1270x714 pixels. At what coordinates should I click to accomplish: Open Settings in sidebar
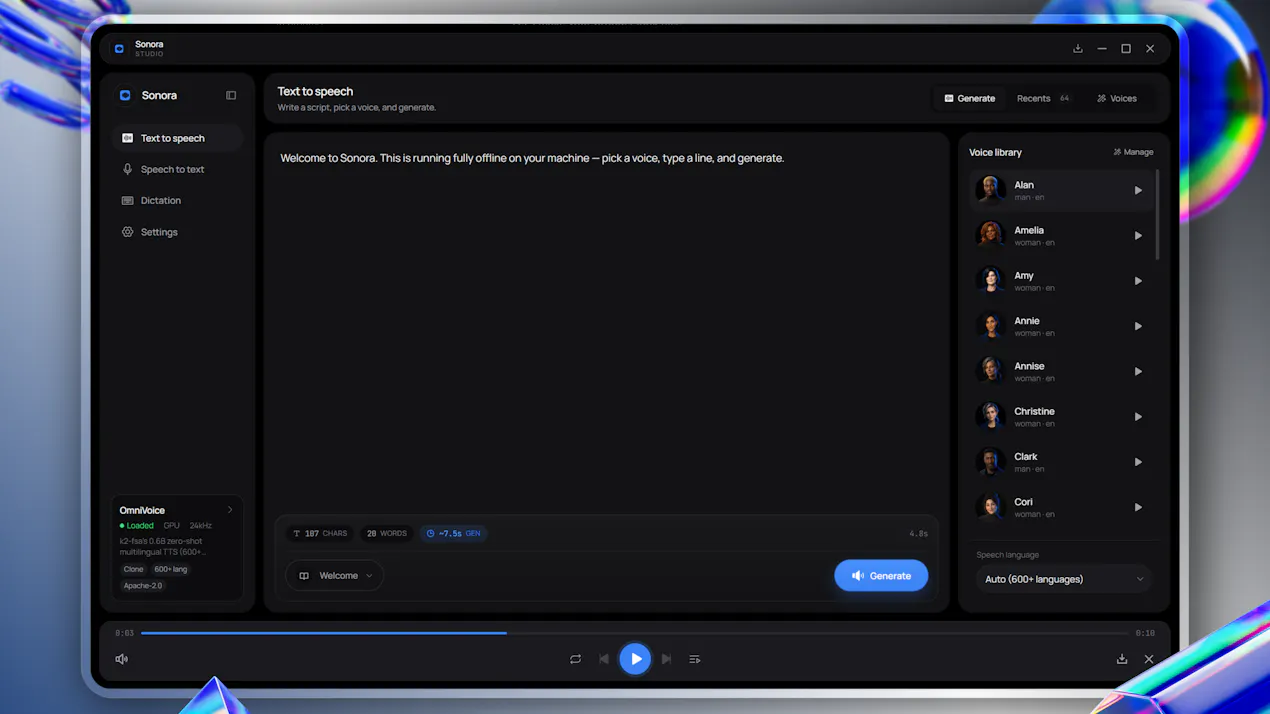[176, 232]
